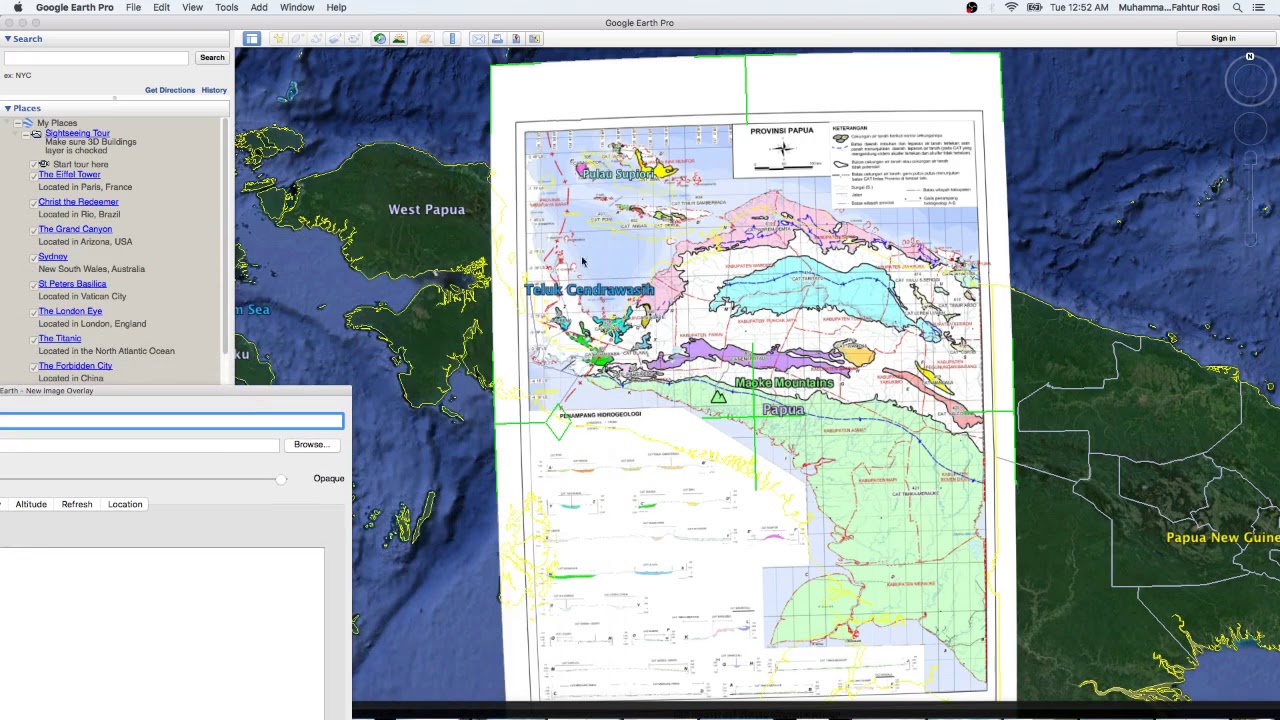Open the Edit menu
1280x720 pixels.
[161, 7]
